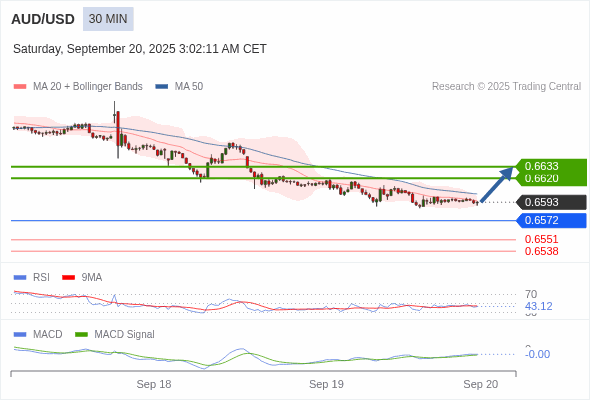Screen dimensions: 590x400
Task: Select the MA 50 legend label
Action: (189, 87)
